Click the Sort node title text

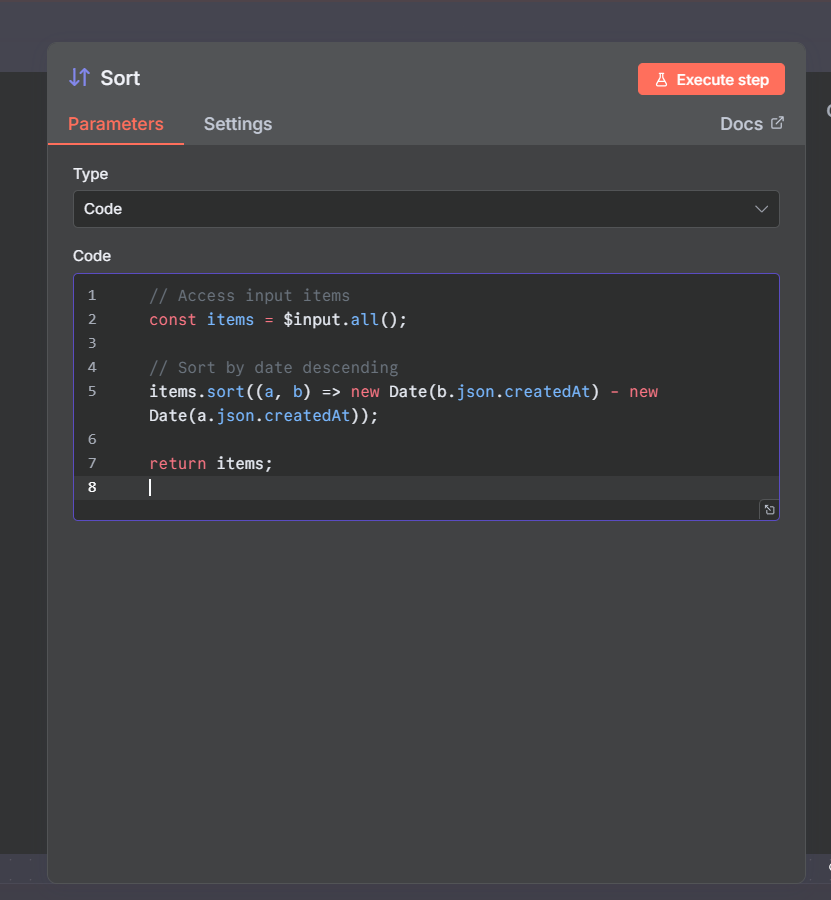(x=120, y=78)
